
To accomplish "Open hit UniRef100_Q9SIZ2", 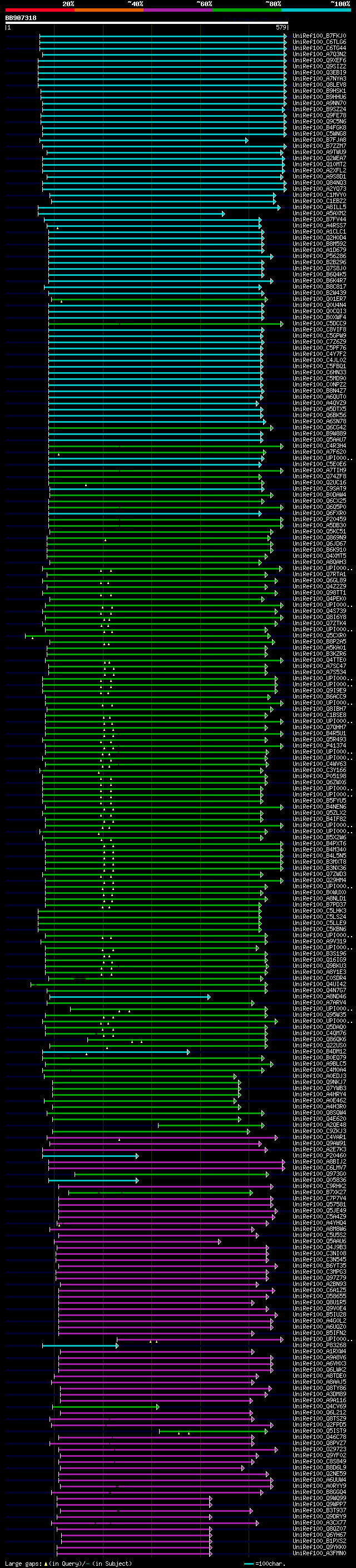I will click(319, 66).
